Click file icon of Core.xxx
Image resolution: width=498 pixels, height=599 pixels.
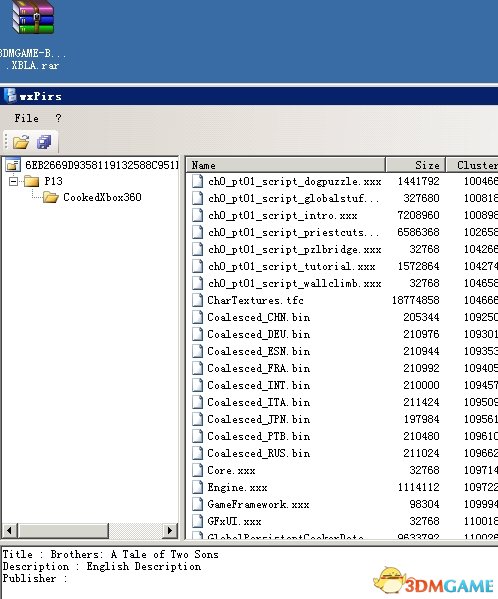[x=197, y=470]
